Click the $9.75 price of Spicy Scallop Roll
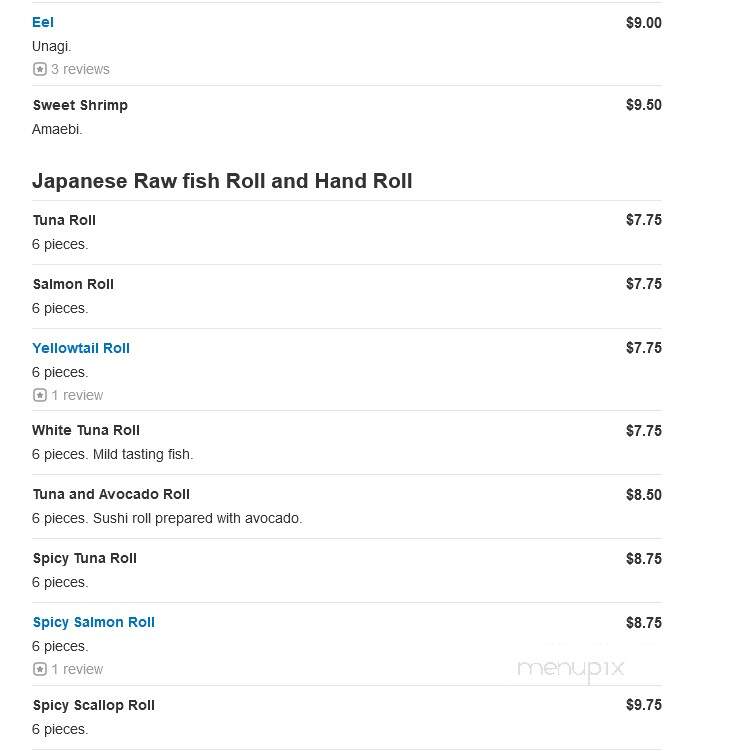Image resolution: width=750 pixels, height=751 pixels. [x=644, y=705]
